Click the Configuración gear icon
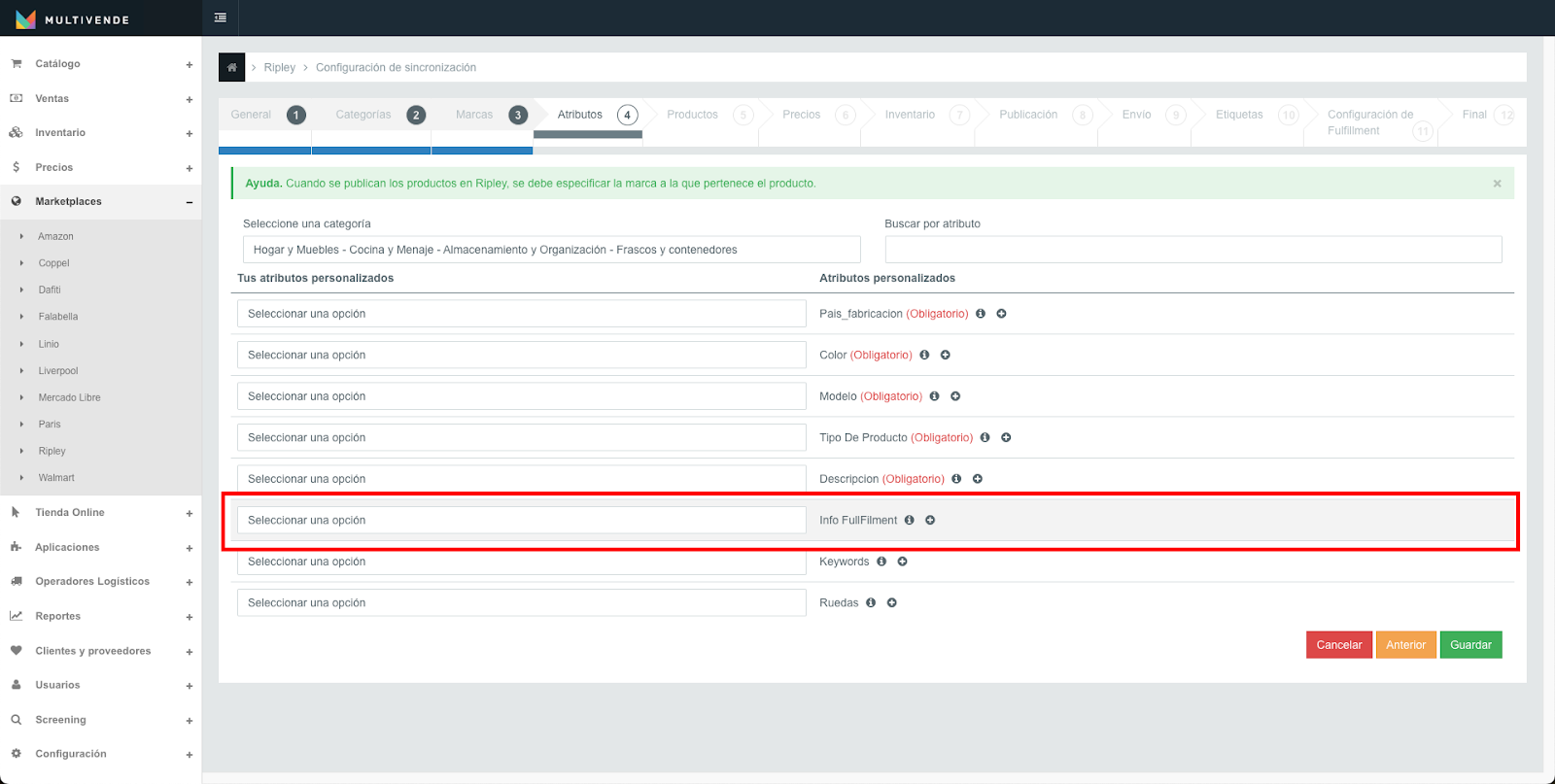The height and width of the screenshot is (784, 1555). tap(16, 754)
